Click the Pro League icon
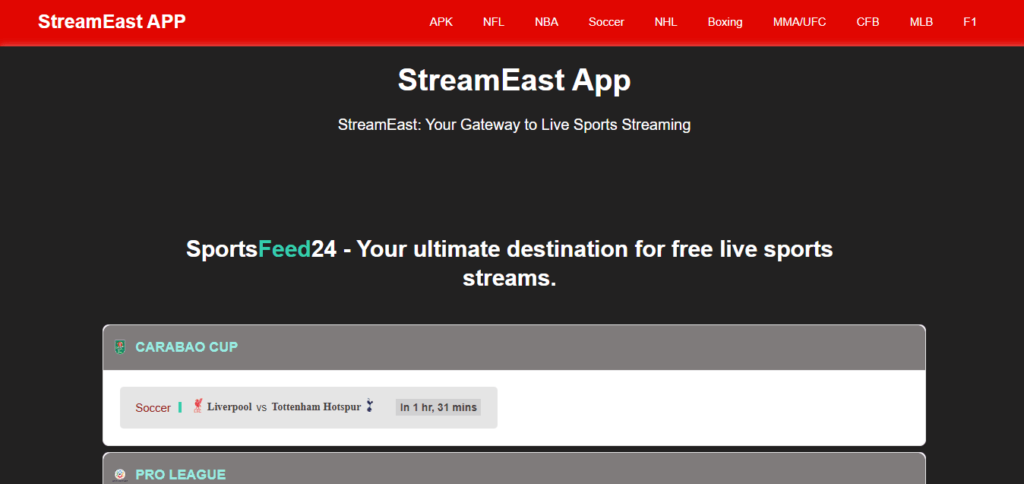The width and height of the screenshot is (1024, 484). (x=120, y=474)
